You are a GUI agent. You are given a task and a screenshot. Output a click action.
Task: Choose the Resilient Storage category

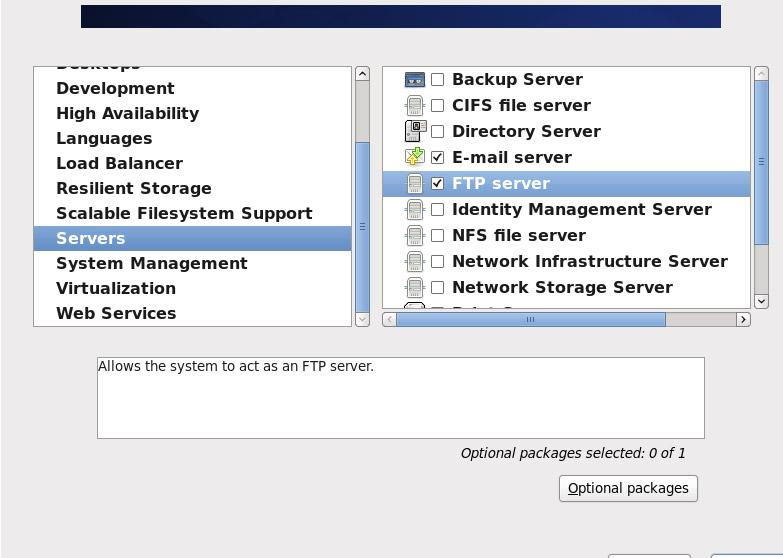pos(192,188)
